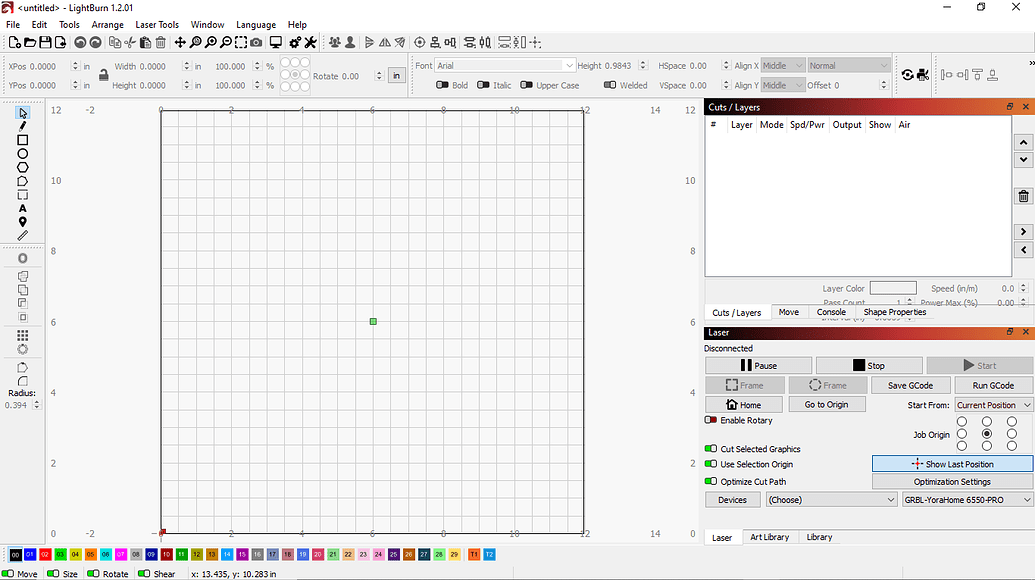Open the Arrange menu
This screenshot has width=1035, height=580.
107,24
